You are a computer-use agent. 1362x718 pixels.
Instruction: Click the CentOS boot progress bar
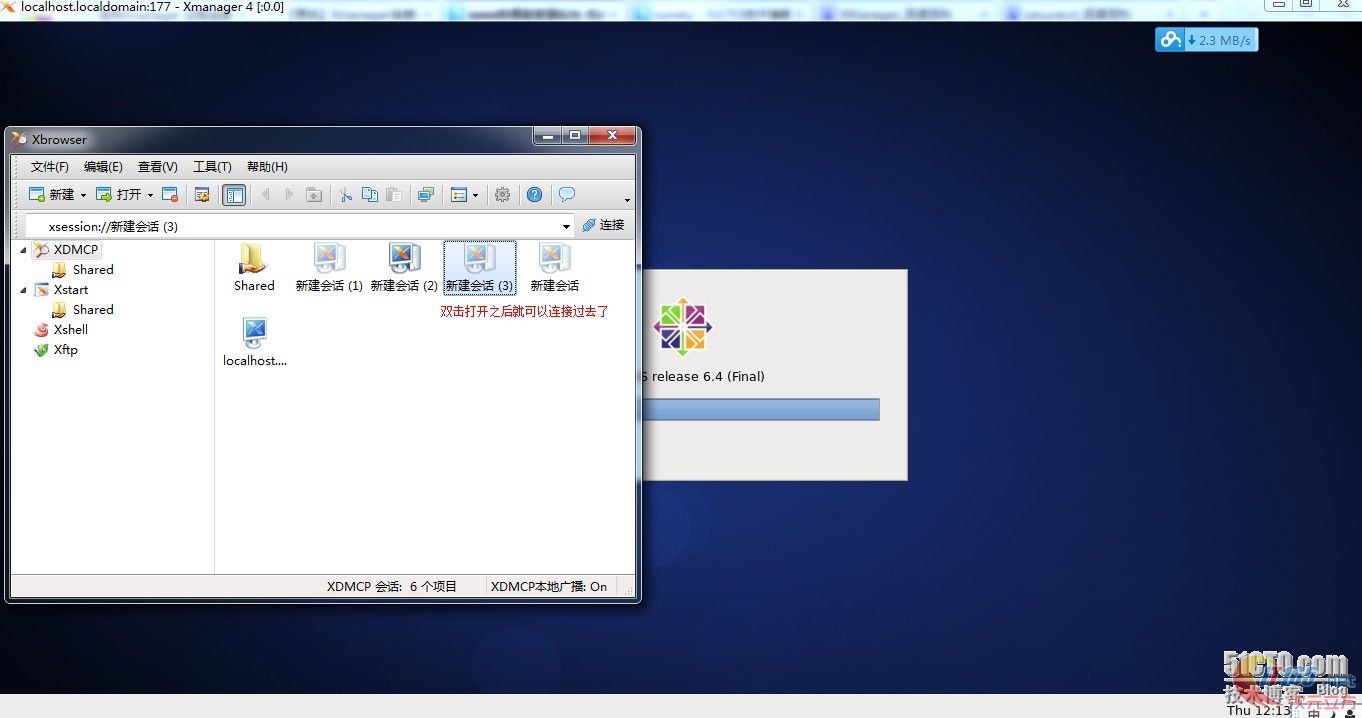[x=762, y=409]
